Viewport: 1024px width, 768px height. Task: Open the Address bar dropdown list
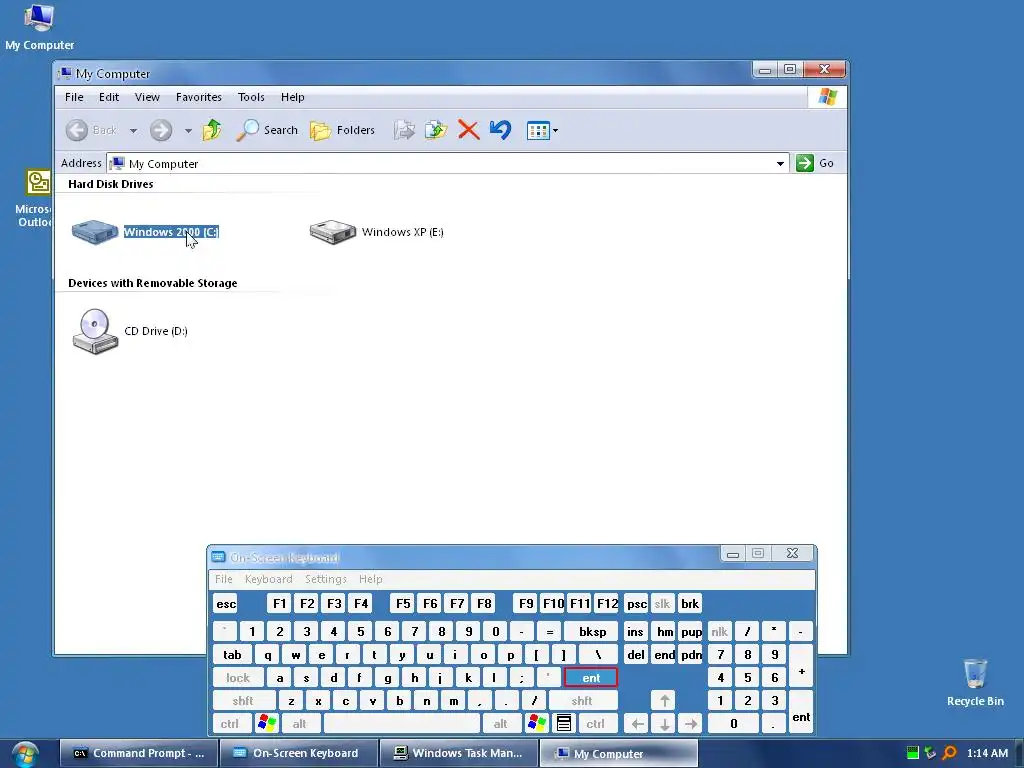pyautogui.click(x=780, y=163)
